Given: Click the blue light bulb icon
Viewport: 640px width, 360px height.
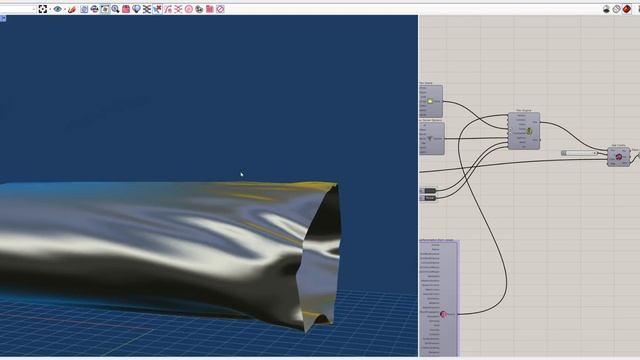Looking at the screenshot, I should click(x=136, y=9).
